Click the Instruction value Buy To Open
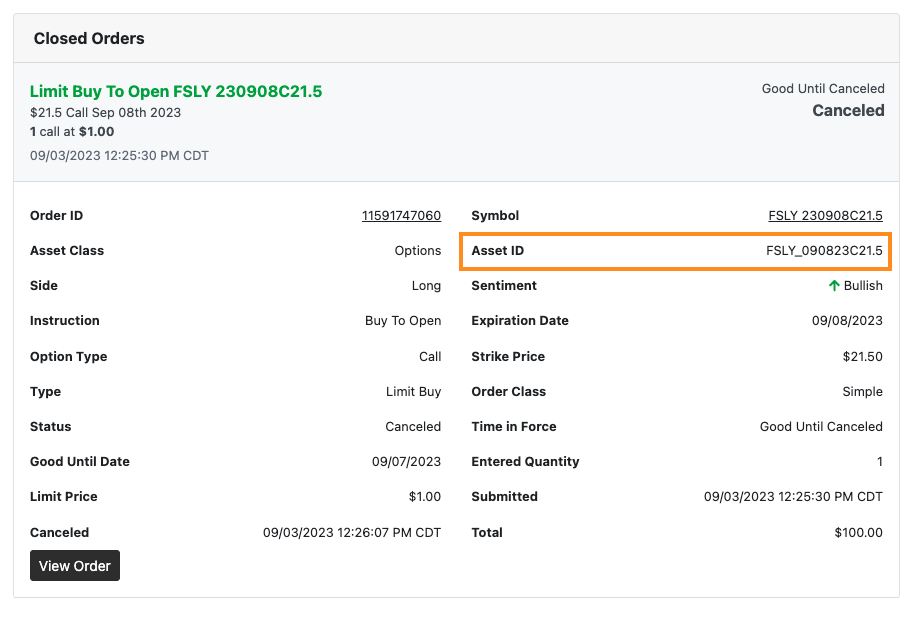 402,321
